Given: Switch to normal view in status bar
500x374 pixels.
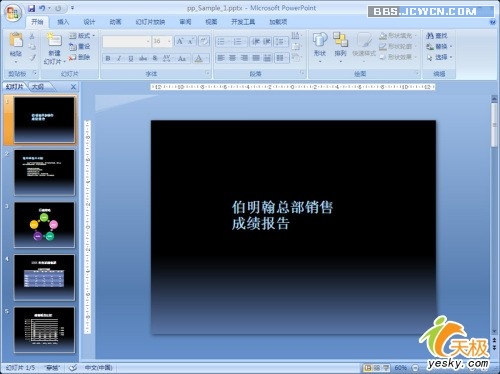Looking at the screenshot, I should (368, 368).
